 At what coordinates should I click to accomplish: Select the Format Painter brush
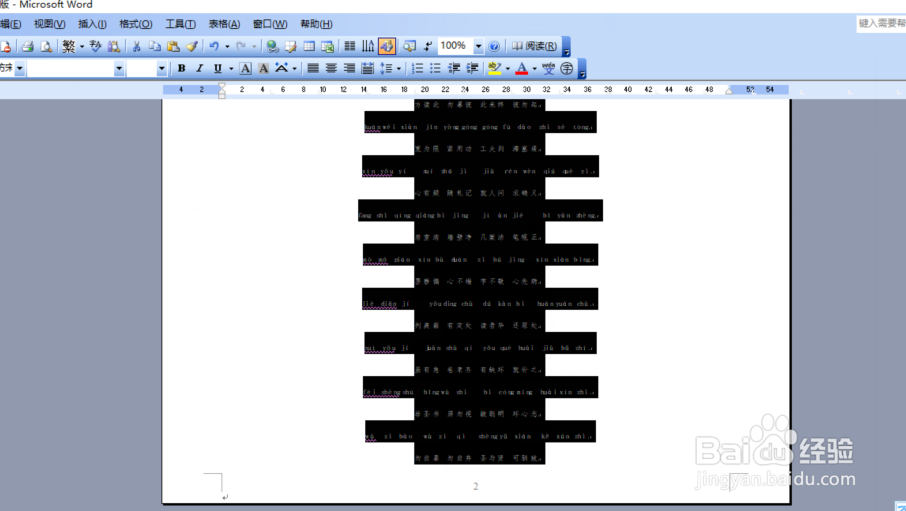click(191, 46)
